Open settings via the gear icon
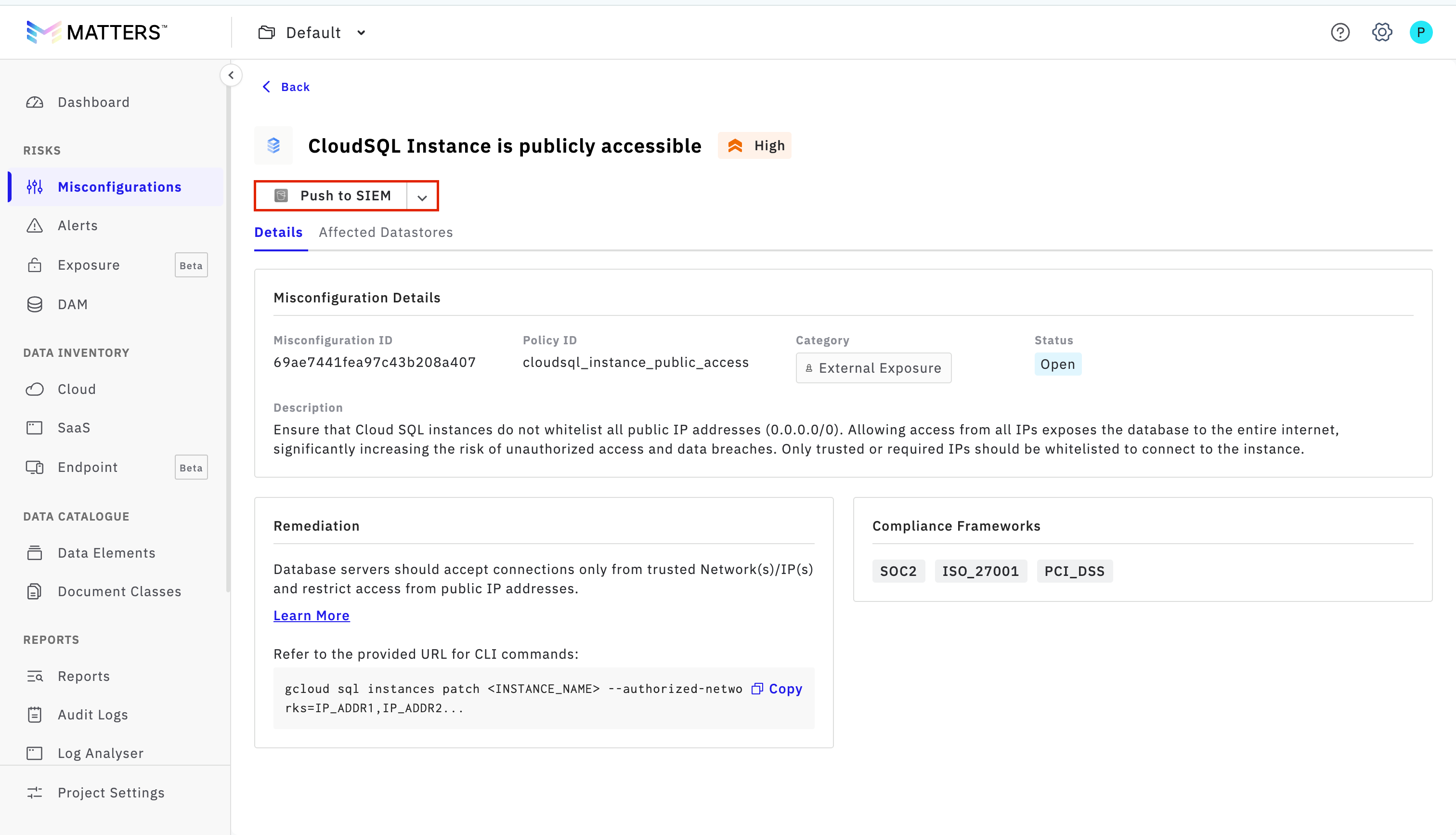Viewport: 1456px width, 835px height. click(x=1381, y=33)
